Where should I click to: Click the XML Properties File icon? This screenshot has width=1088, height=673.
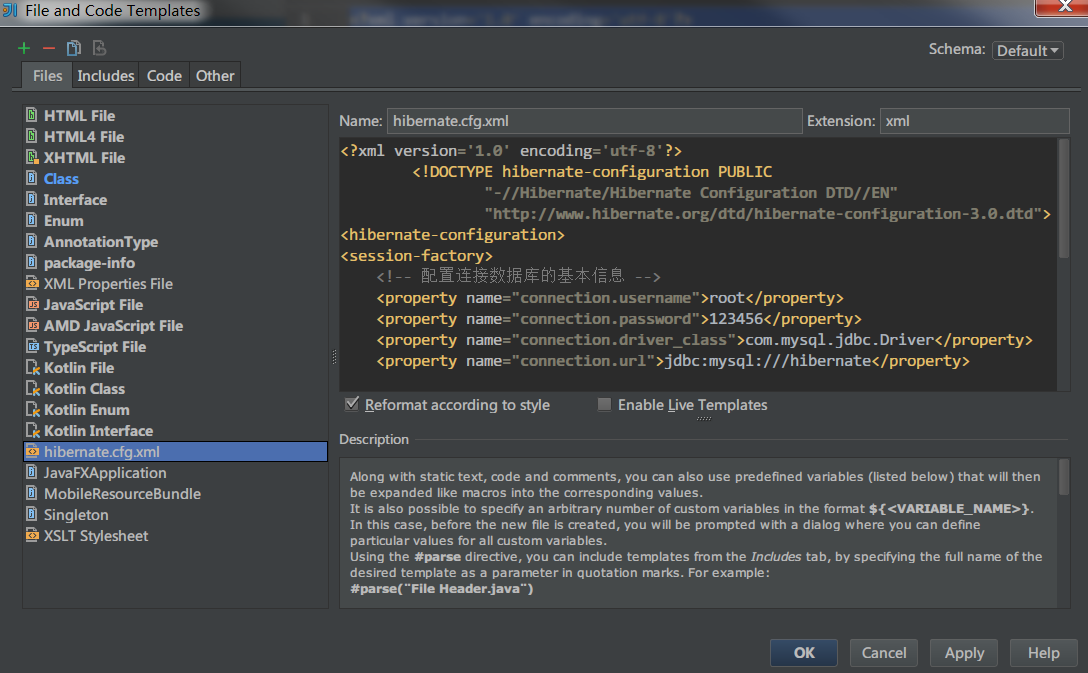click(32, 283)
